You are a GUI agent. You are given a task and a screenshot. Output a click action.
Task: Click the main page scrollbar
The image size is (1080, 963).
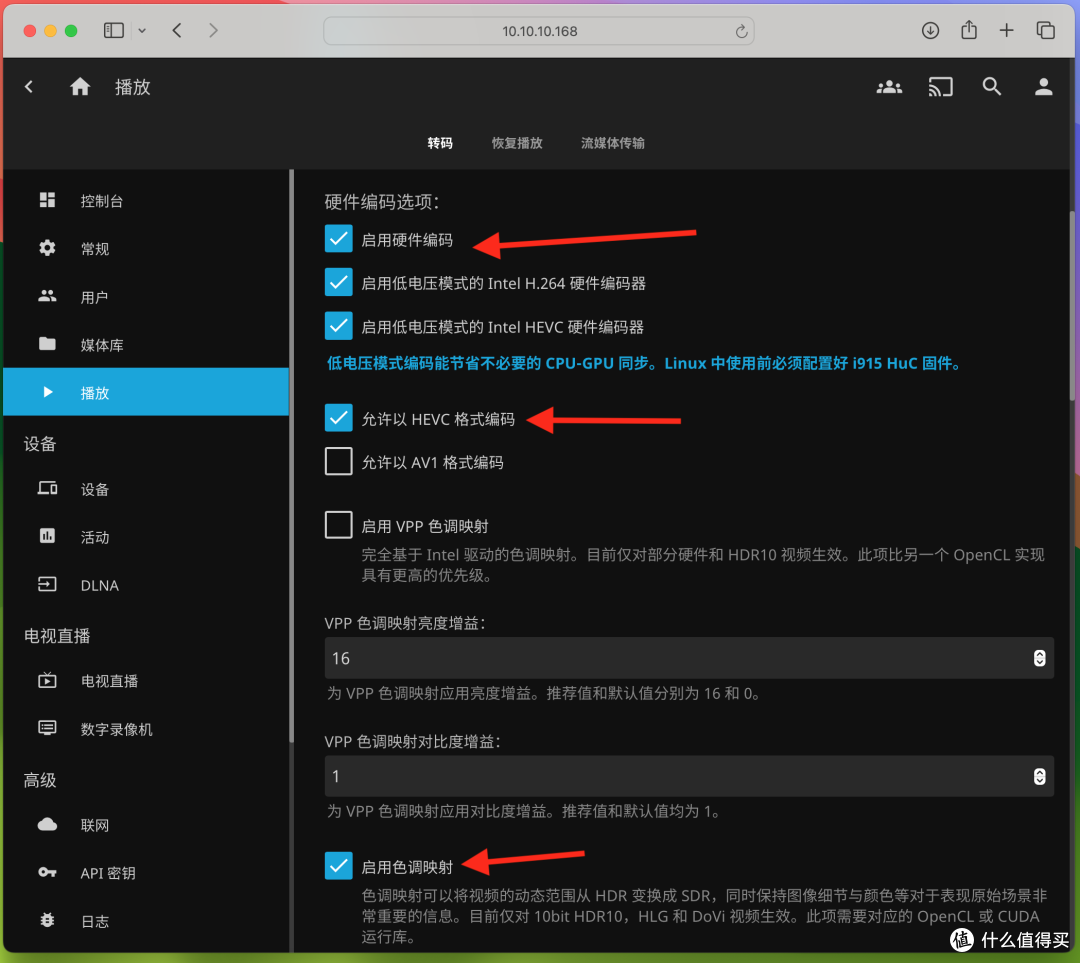coord(1071,306)
